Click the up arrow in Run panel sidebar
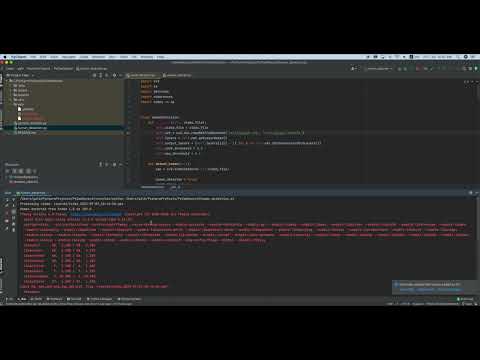This screenshot has width=480, height=360. click(14, 200)
